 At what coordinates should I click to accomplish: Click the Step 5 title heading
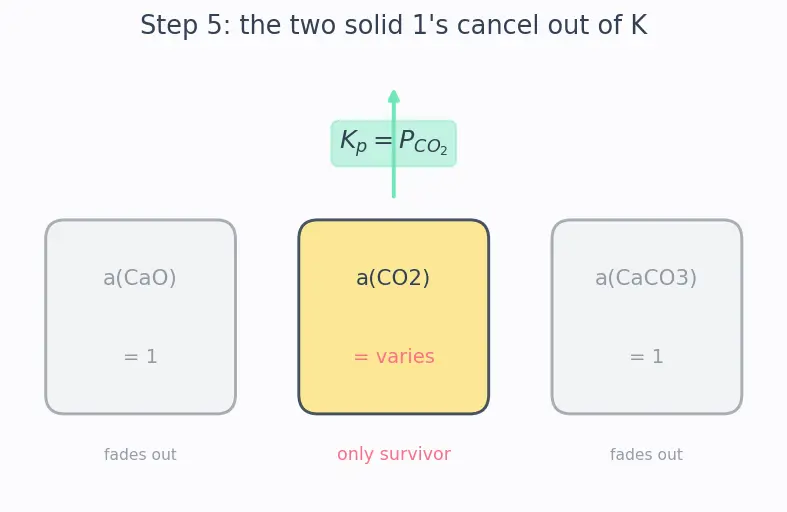pos(394,25)
